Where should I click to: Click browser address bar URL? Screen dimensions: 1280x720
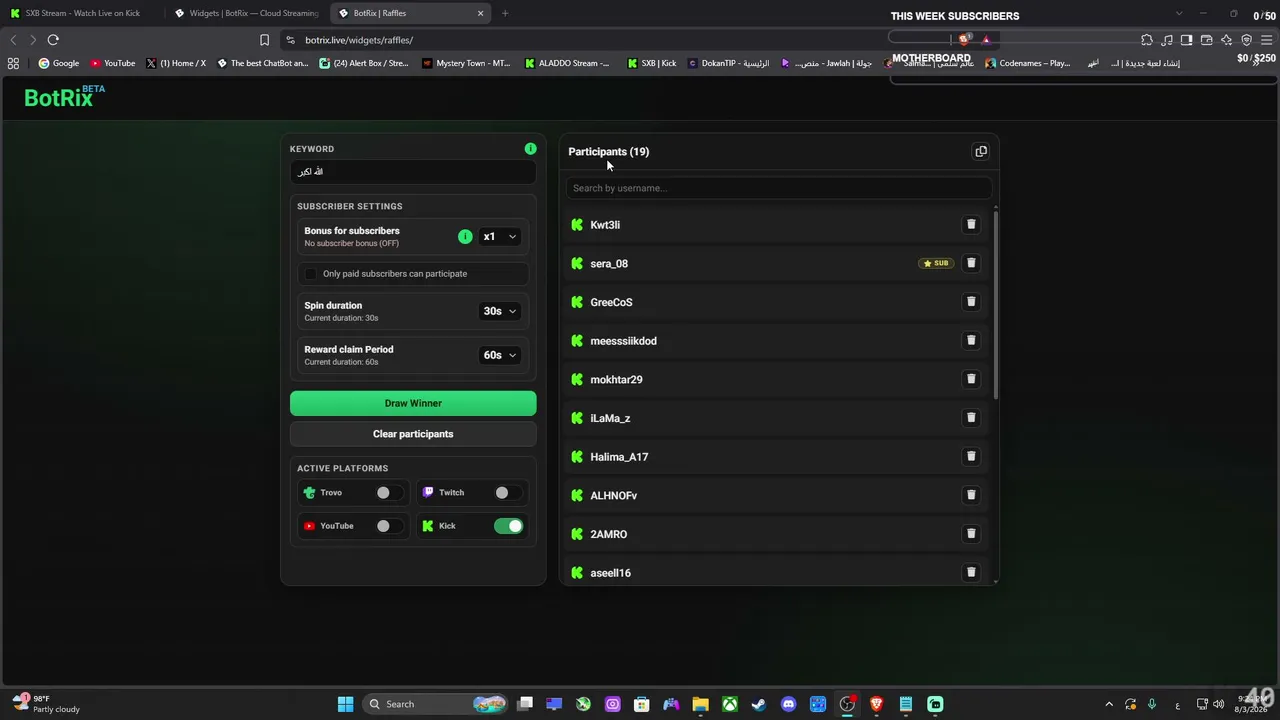click(x=359, y=40)
